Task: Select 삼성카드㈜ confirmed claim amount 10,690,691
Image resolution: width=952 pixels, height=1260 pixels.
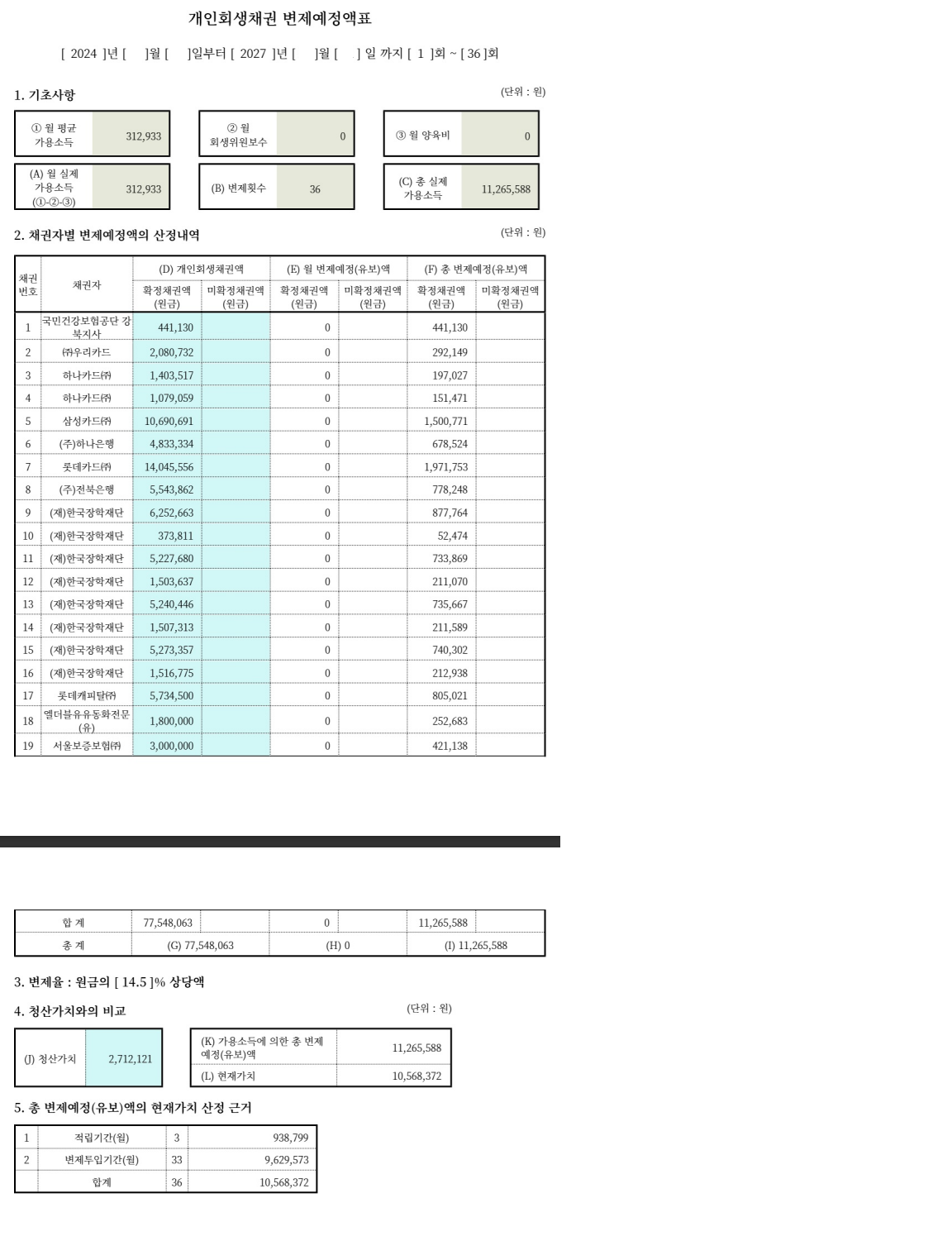Action: [x=169, y=421]
